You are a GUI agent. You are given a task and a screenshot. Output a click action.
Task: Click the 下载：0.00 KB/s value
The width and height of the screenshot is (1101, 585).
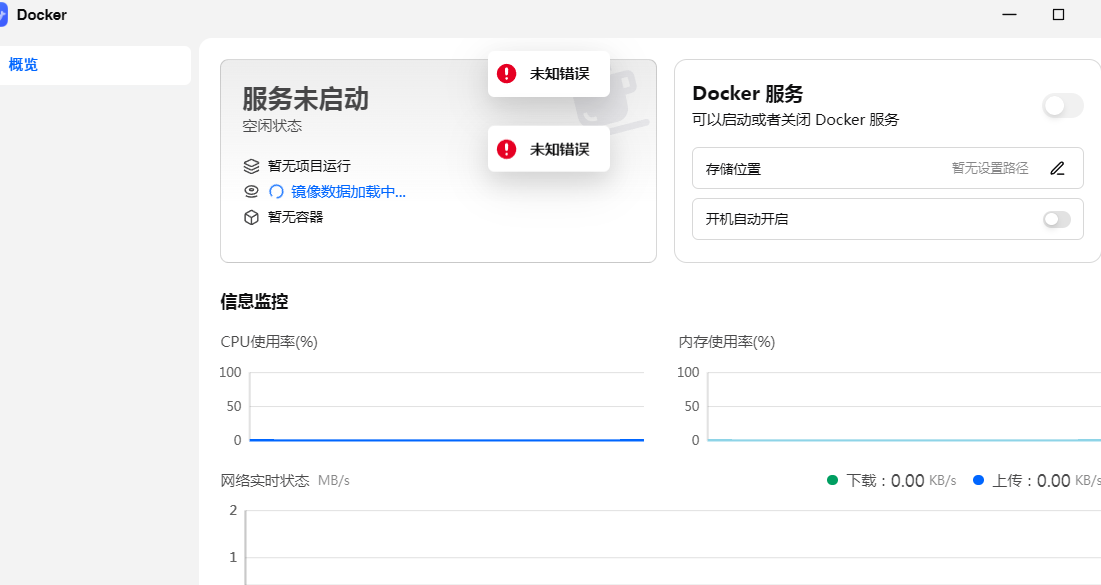click(x=901, y=481)
